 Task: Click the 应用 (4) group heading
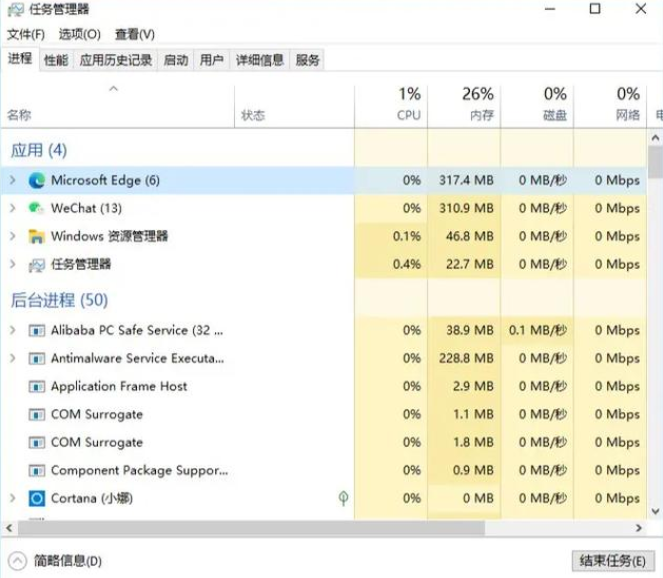[38, 150]
